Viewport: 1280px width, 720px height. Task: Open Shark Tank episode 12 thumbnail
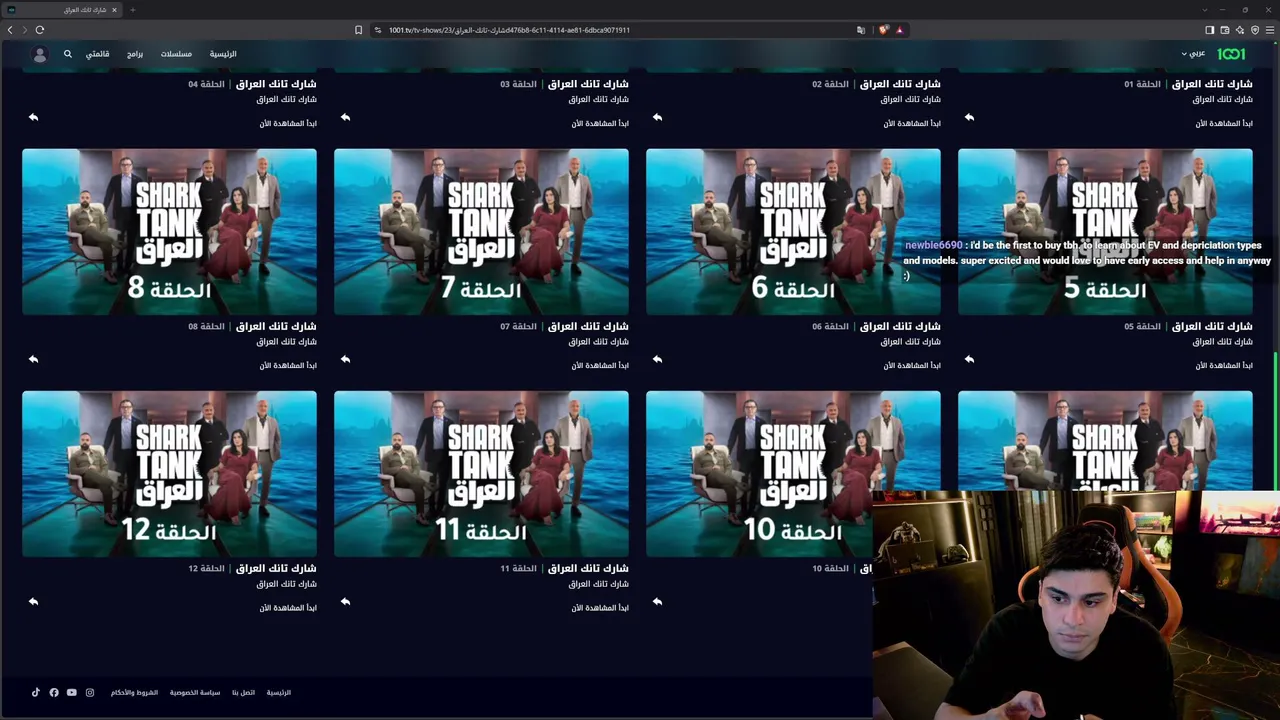click(x=169, y=474)
